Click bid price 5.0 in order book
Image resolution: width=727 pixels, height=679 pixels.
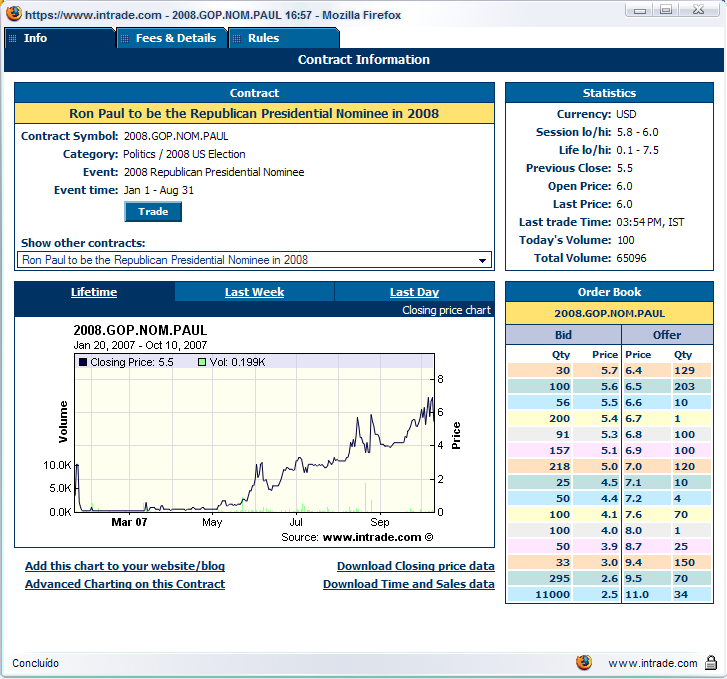click(609, 467)
